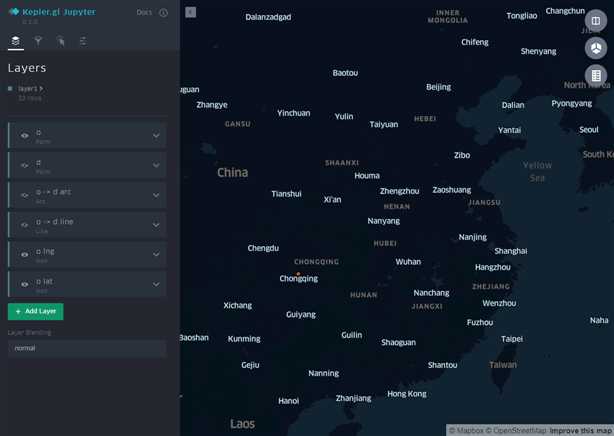
Task: Expand the 'o lng' layer settings
Action: [x=156, y=254]
